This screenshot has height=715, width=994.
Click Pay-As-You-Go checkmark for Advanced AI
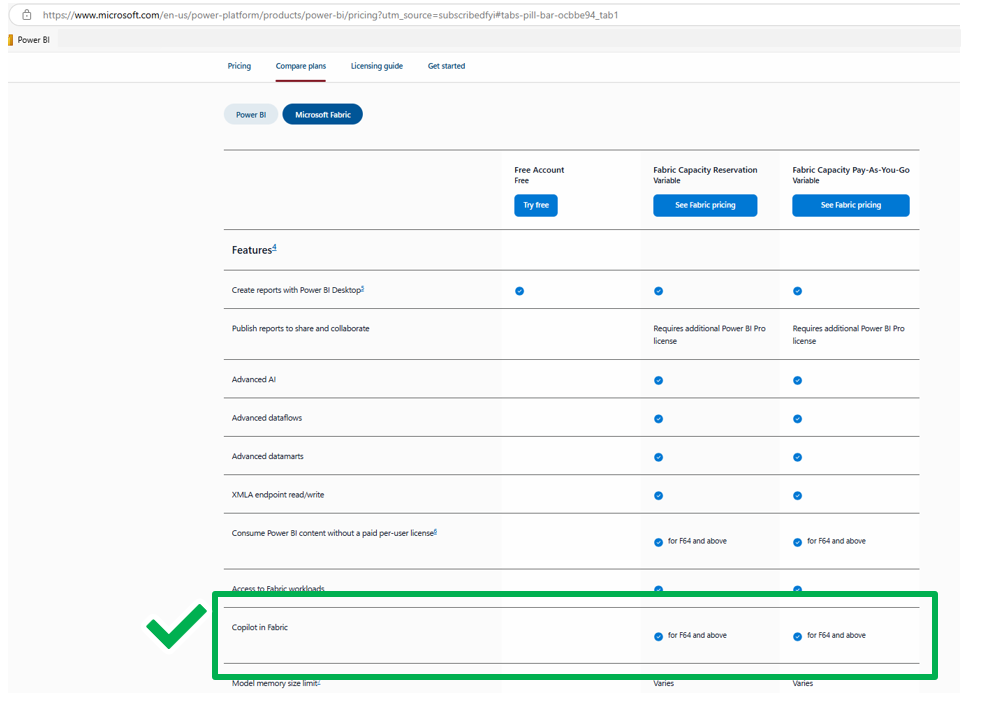pos(797,380)
